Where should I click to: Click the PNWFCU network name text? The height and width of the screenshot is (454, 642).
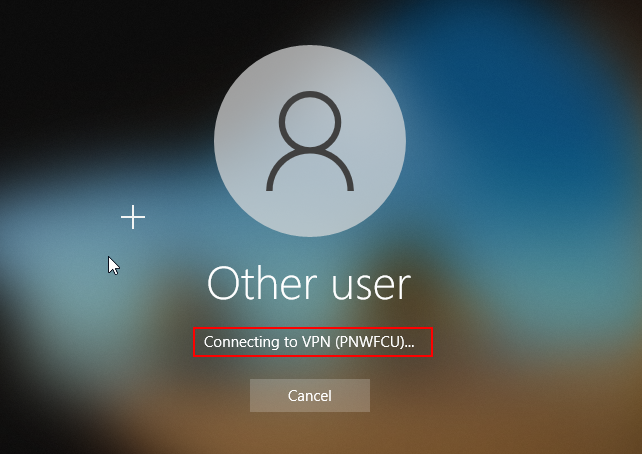click(370, 342)
